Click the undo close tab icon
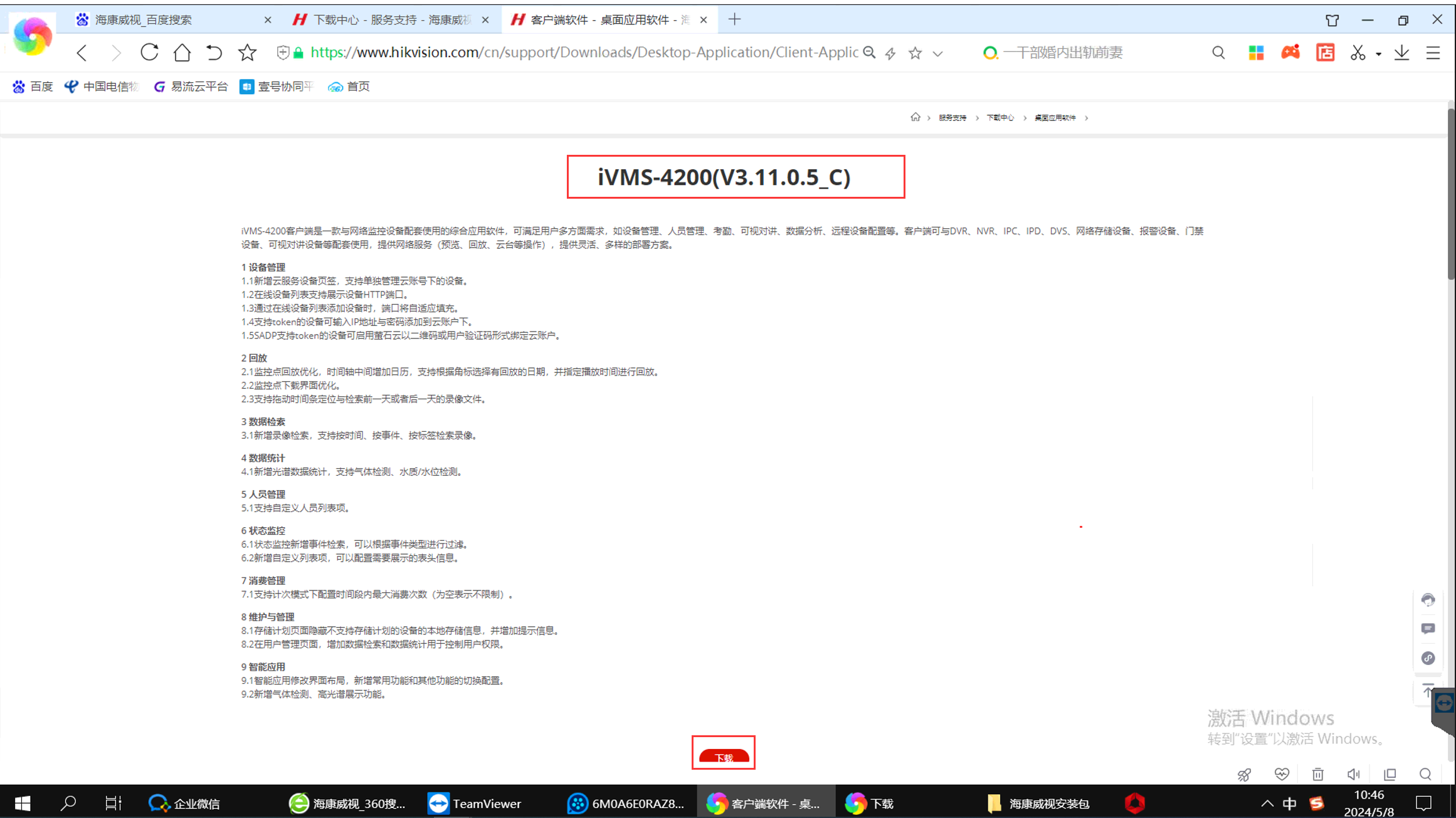 tap(214, 53)
